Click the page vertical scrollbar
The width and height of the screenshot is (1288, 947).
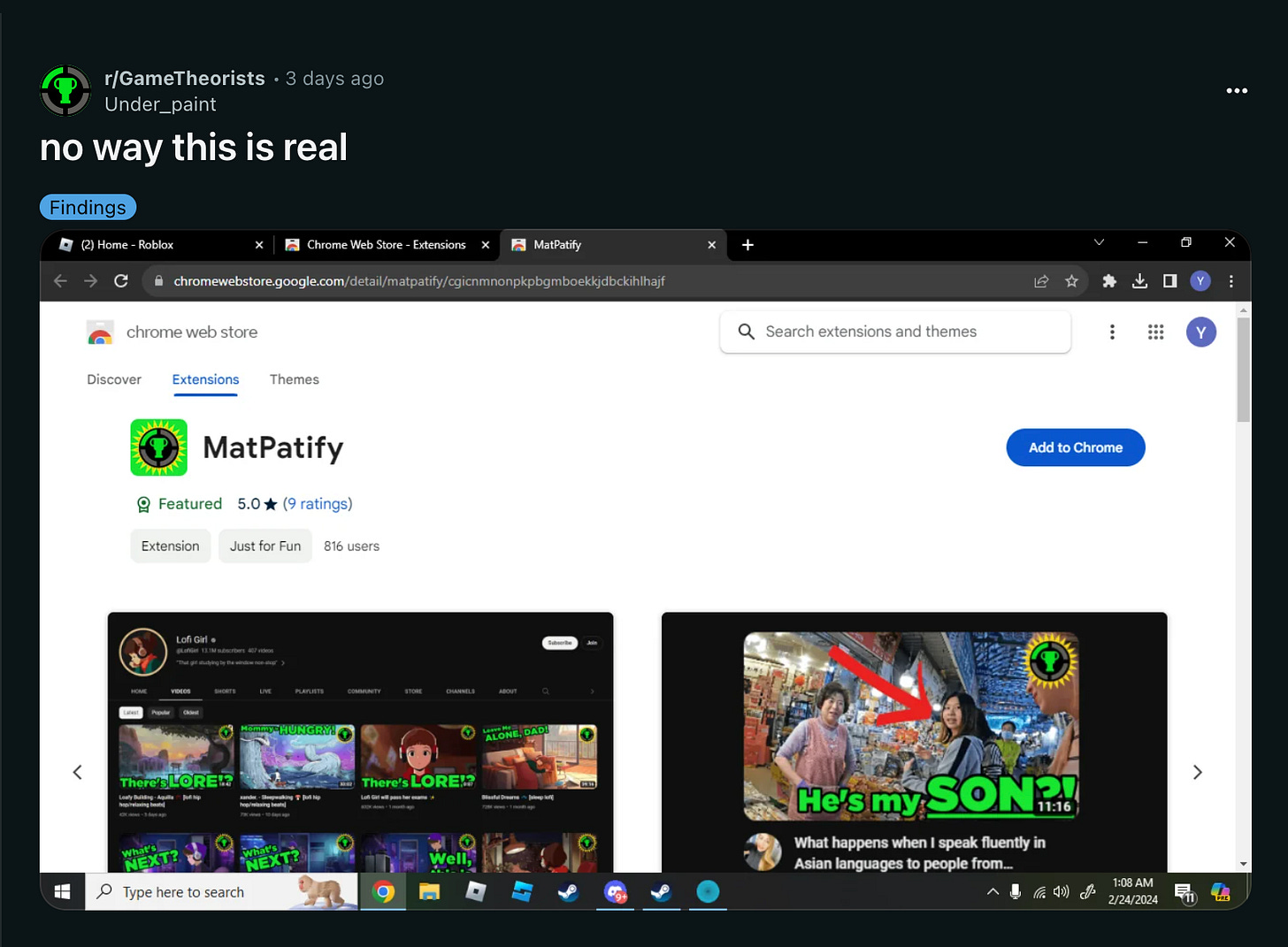pos(1244,370)
